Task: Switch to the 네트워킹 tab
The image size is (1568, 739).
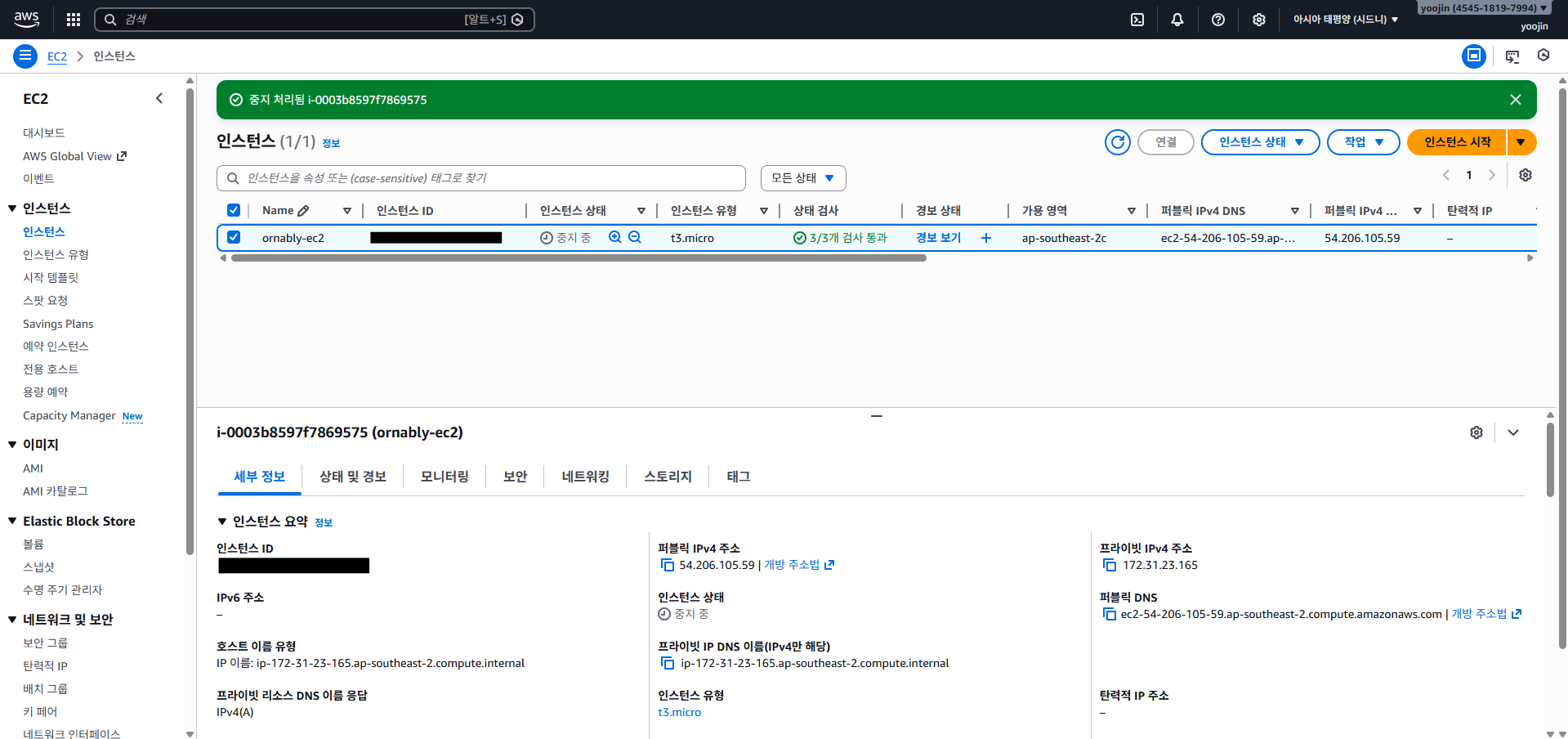Action: tap(586, 477)
